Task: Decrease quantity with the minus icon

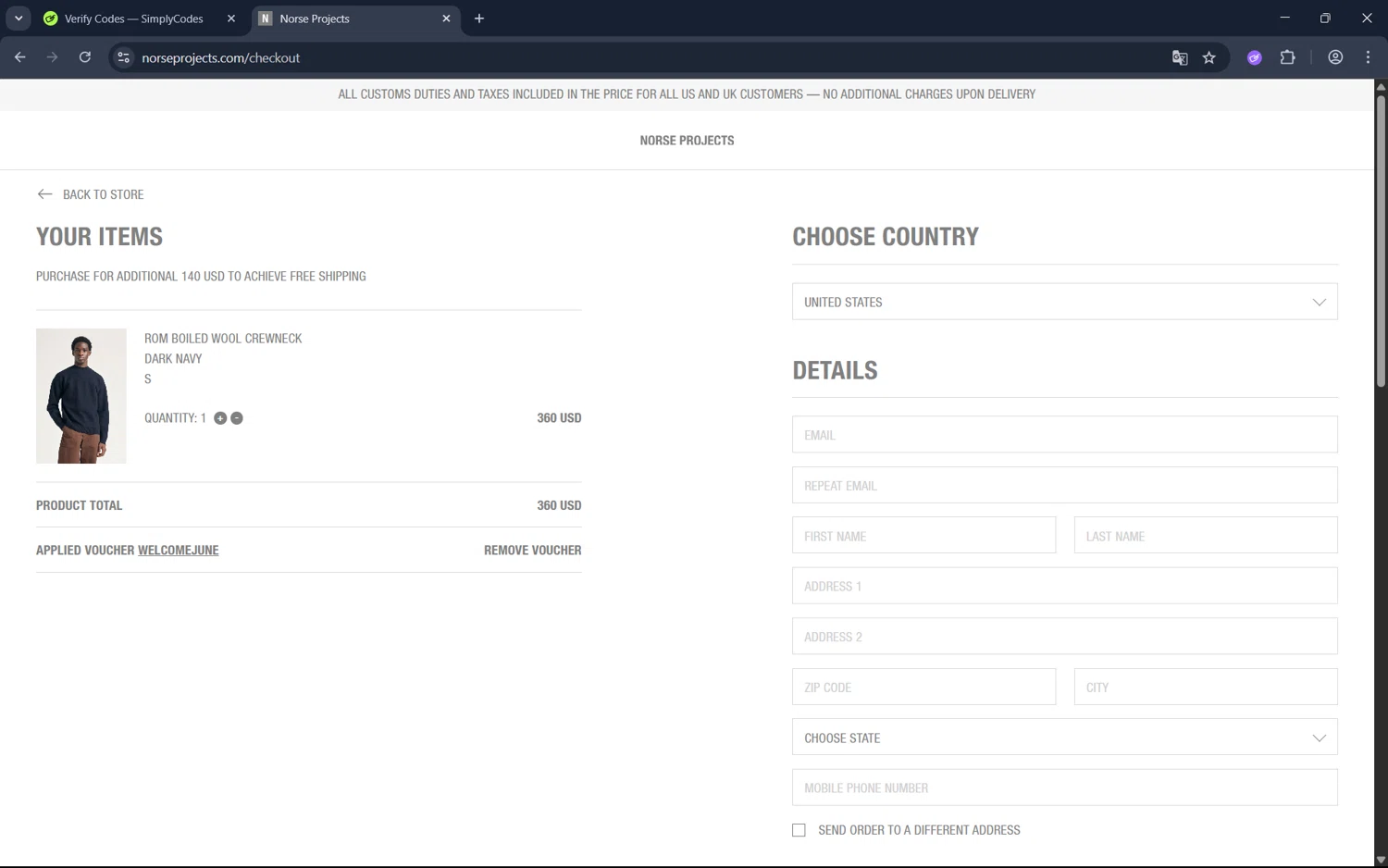Action: point(237,418)
